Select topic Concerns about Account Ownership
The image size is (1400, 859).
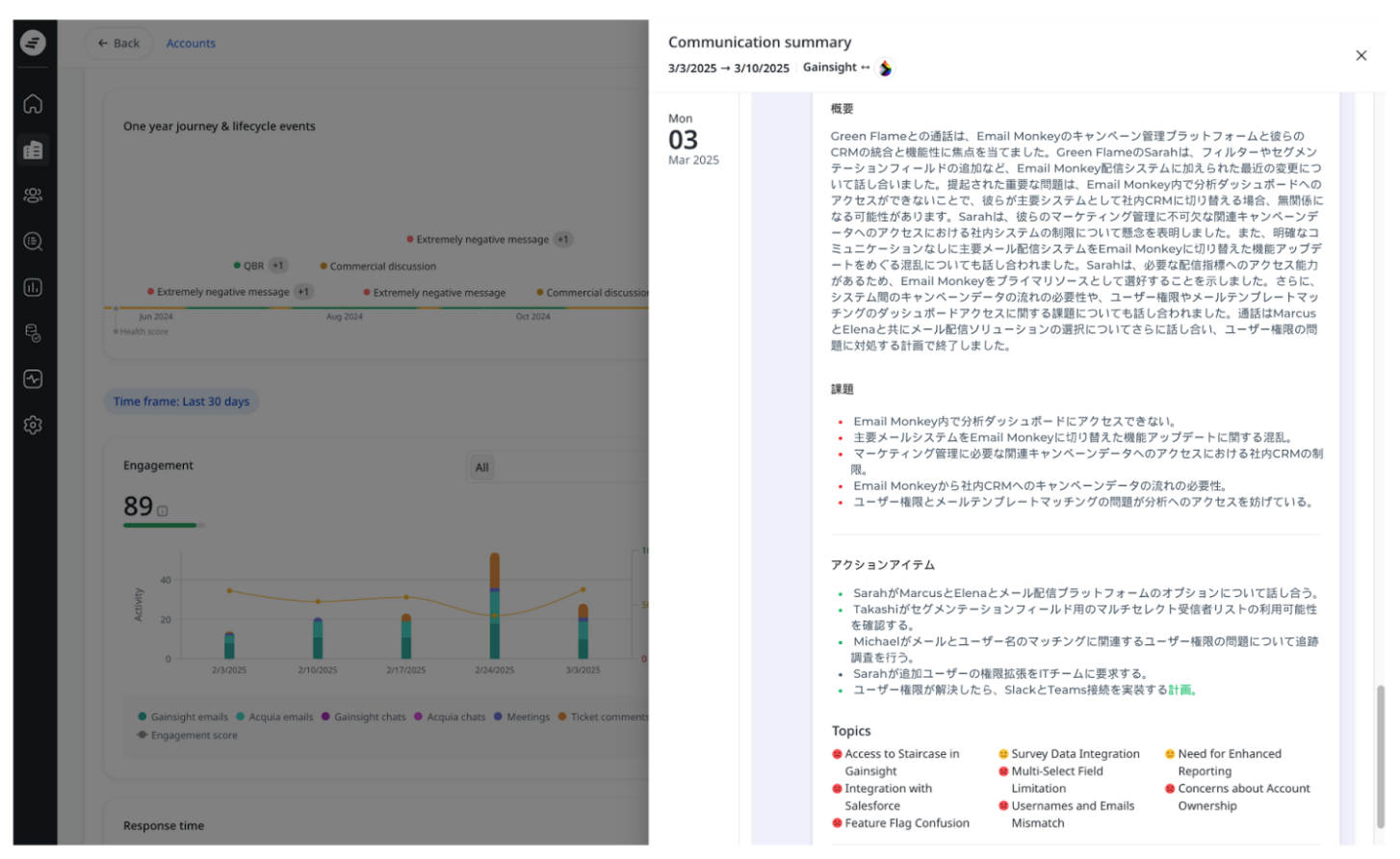[x=1238, y=798]
